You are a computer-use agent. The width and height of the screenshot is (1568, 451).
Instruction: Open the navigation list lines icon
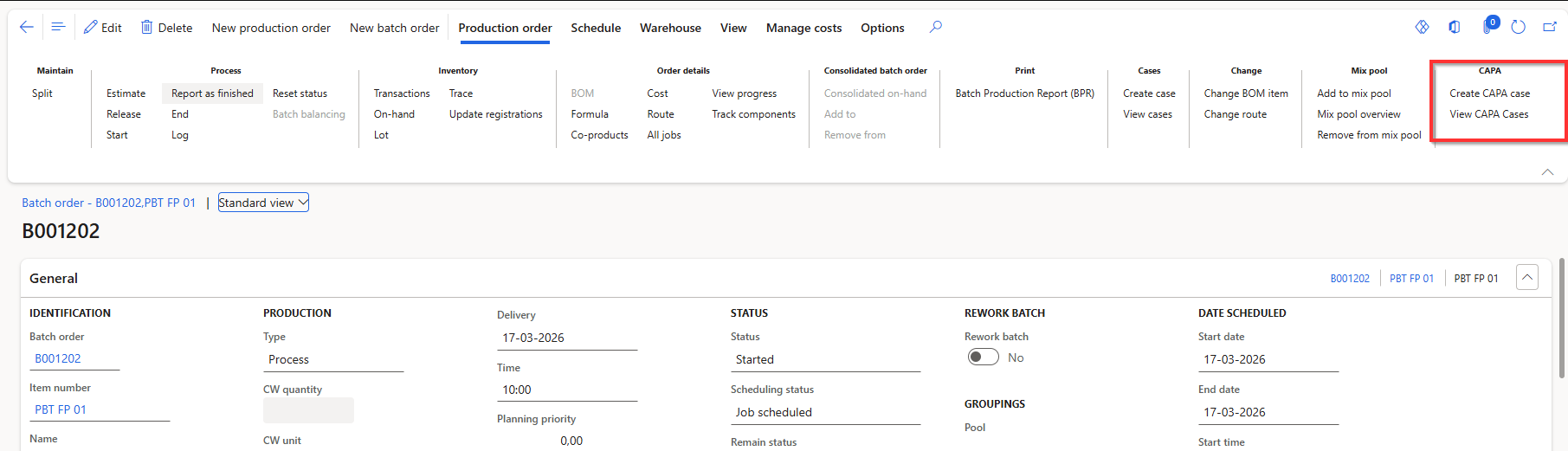(58, 27)
